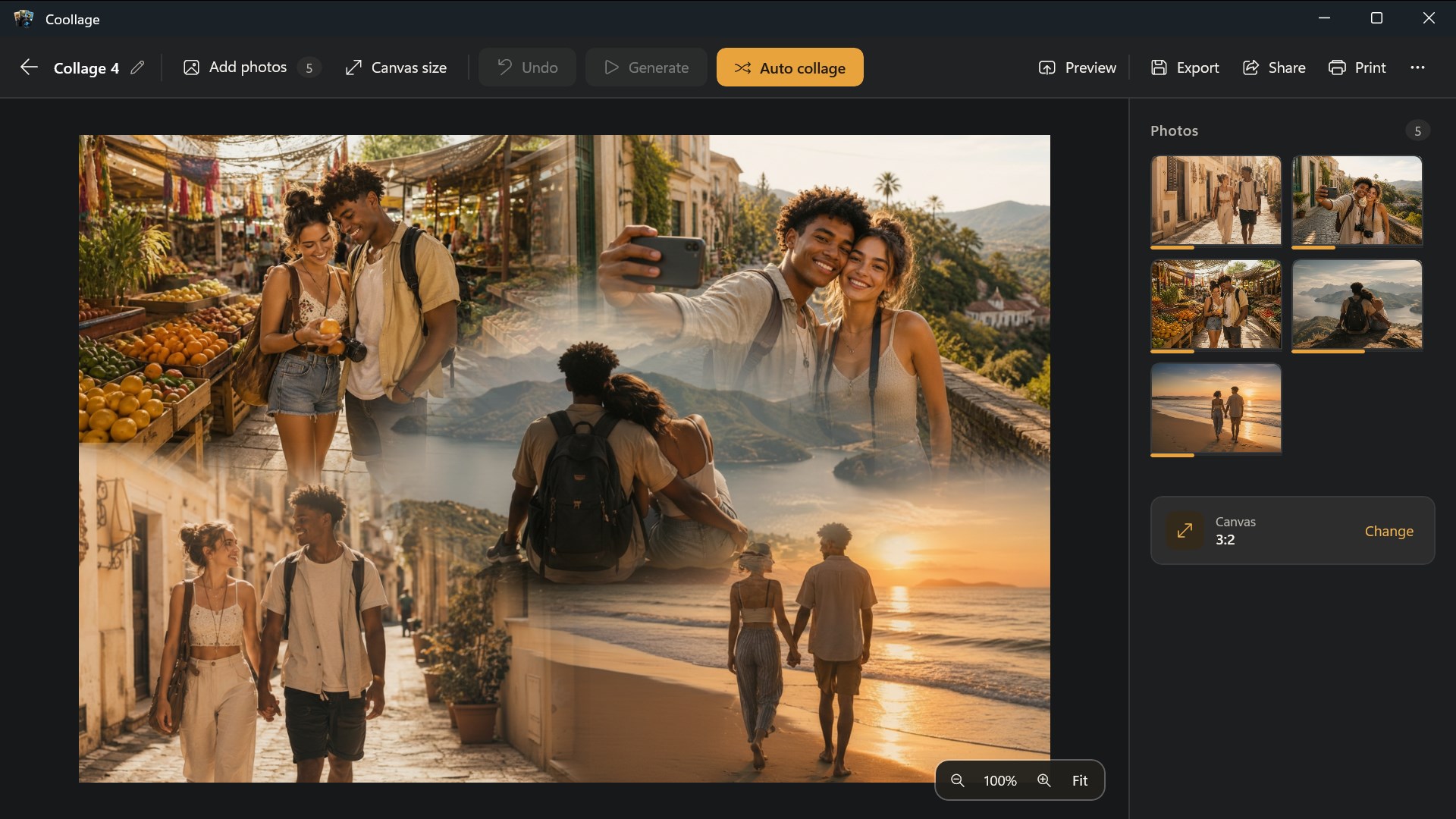Select the lake overlook backpack thumbnail
This screenshot has width=1456, height=819.
pos(1357,304)
